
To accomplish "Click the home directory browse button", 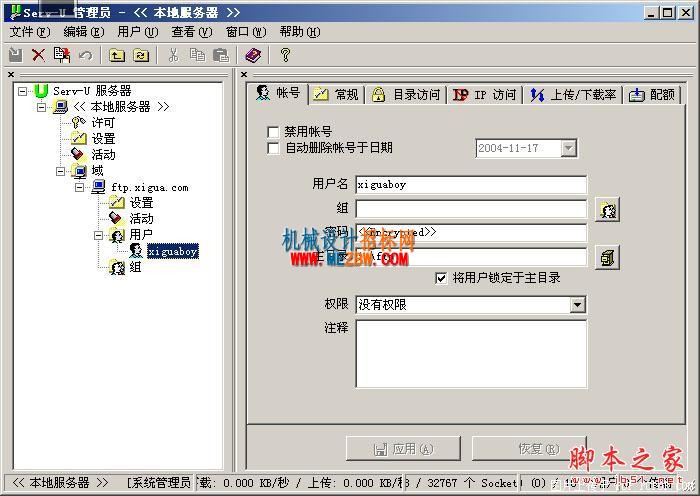I will (608, 258).
